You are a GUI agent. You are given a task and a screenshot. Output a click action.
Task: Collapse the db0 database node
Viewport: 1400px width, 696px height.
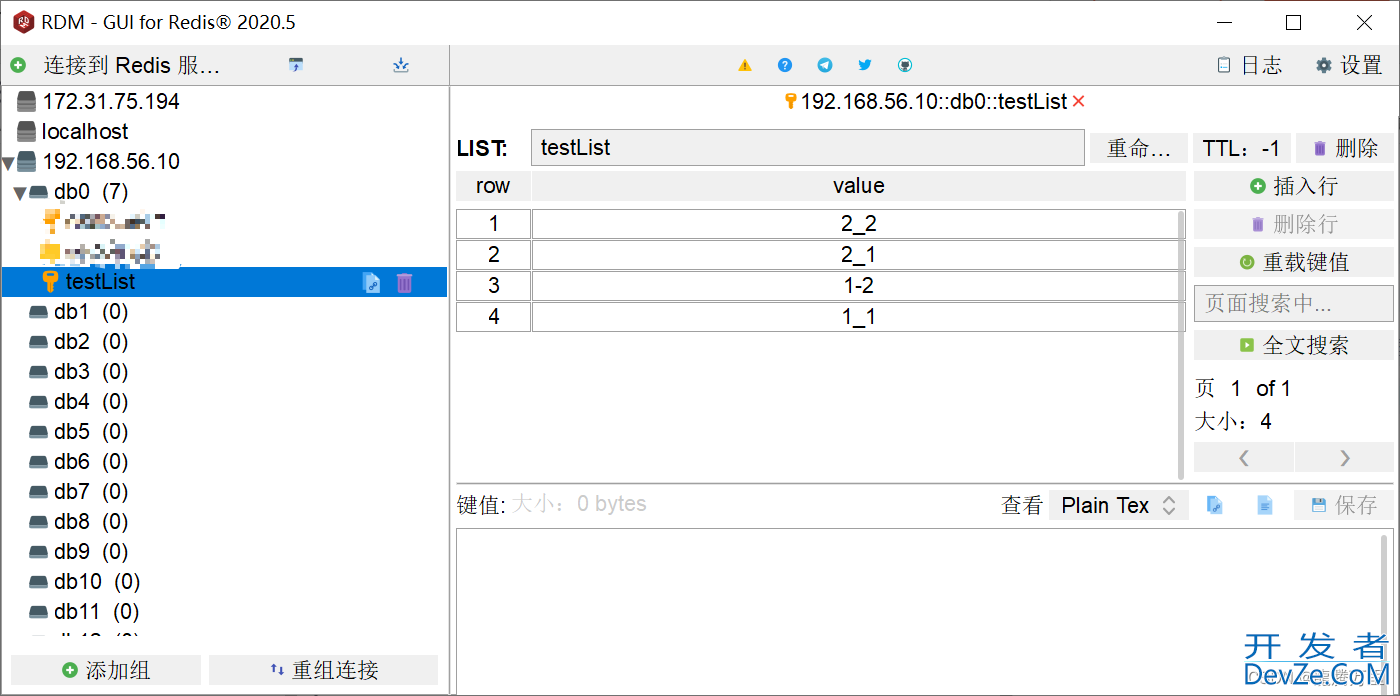[20, 193]
